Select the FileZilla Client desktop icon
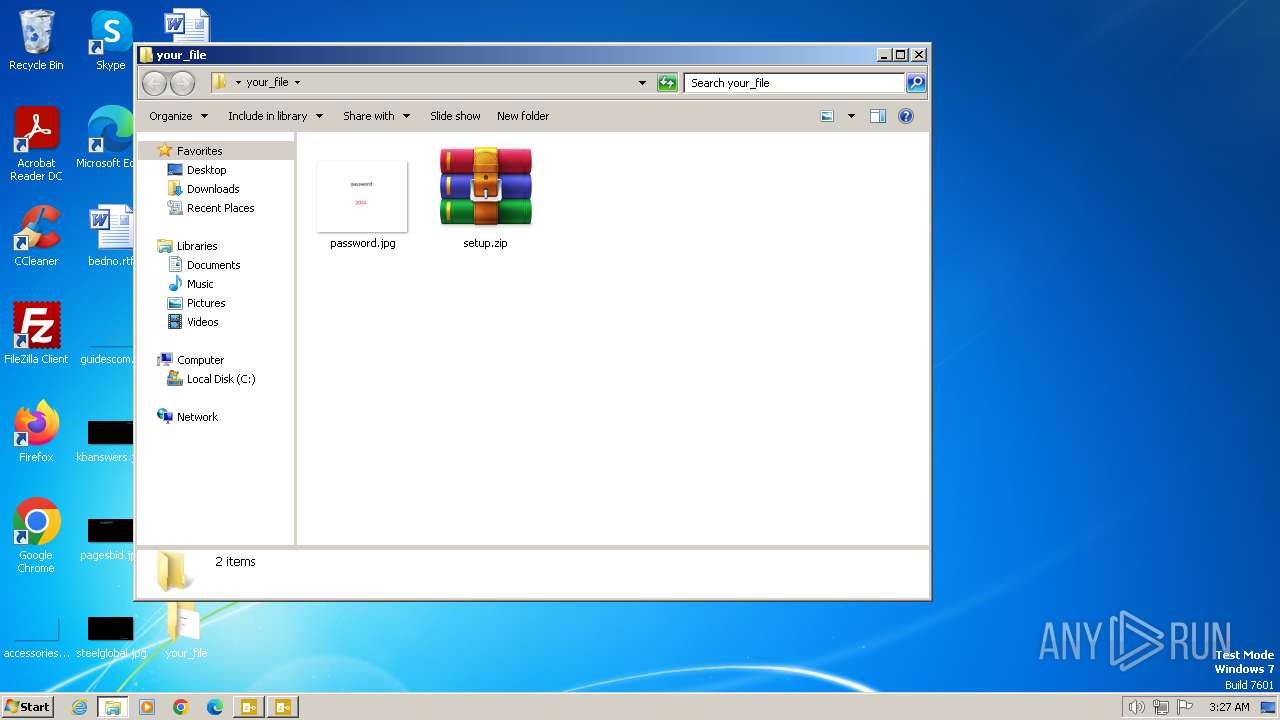Image resolution: width=1280 pixels, height=720 pixels. 36,333
